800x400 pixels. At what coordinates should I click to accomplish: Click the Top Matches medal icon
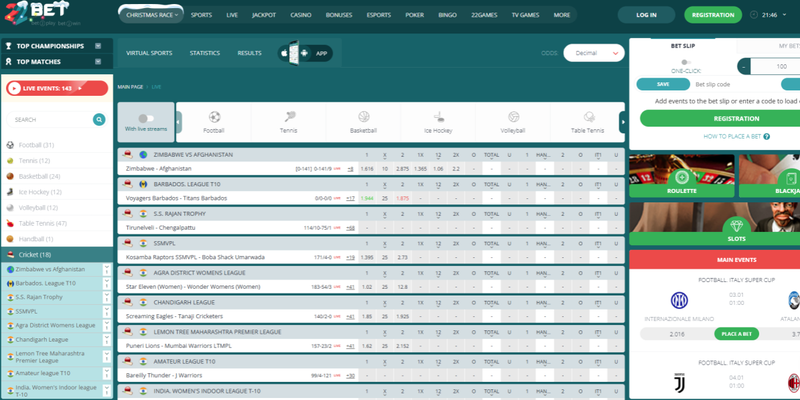[8, 62]
